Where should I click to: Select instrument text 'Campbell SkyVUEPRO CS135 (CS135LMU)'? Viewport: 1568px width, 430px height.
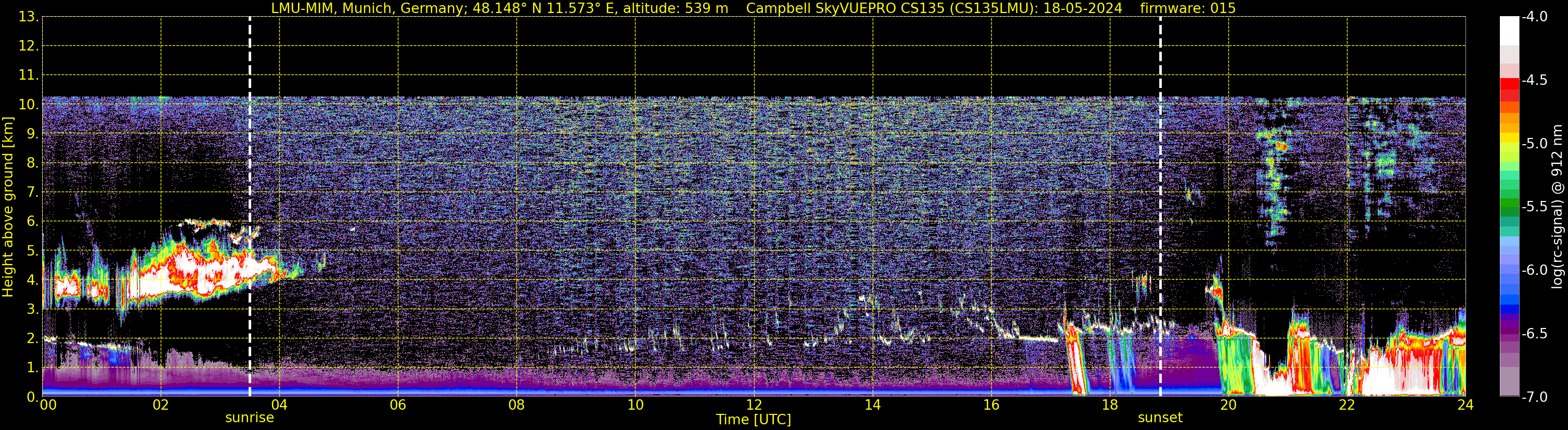(x=889, y=8)
